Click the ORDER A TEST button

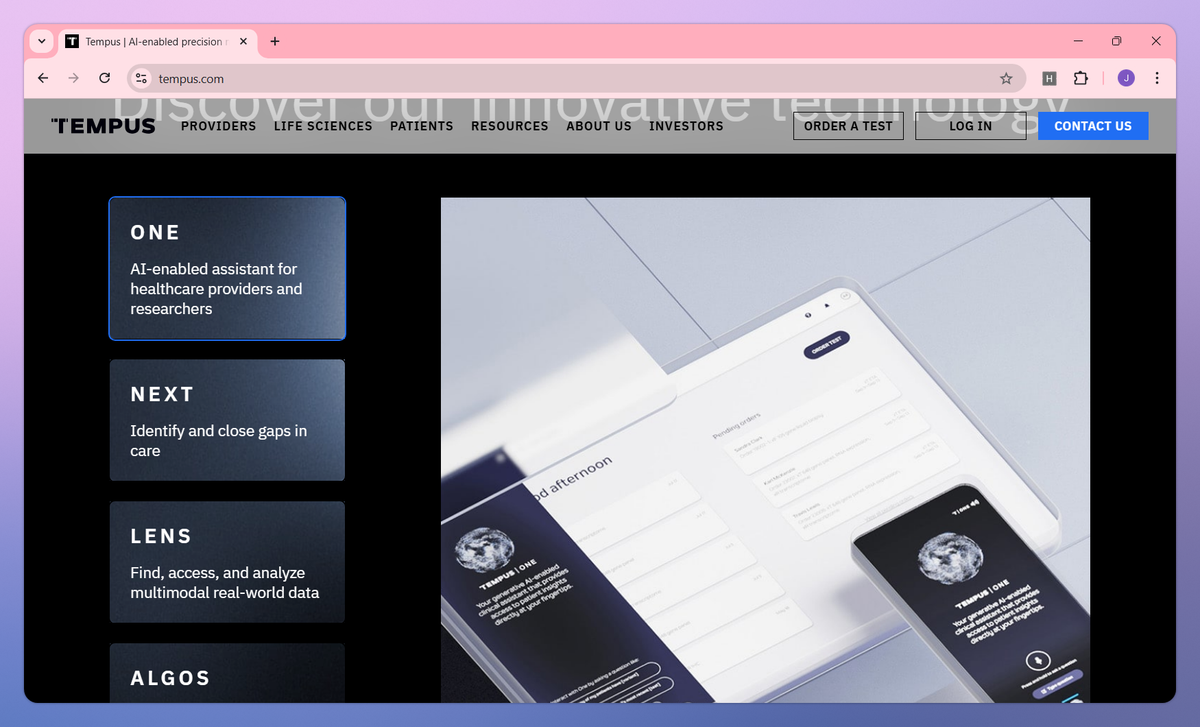tap(848, 126)
